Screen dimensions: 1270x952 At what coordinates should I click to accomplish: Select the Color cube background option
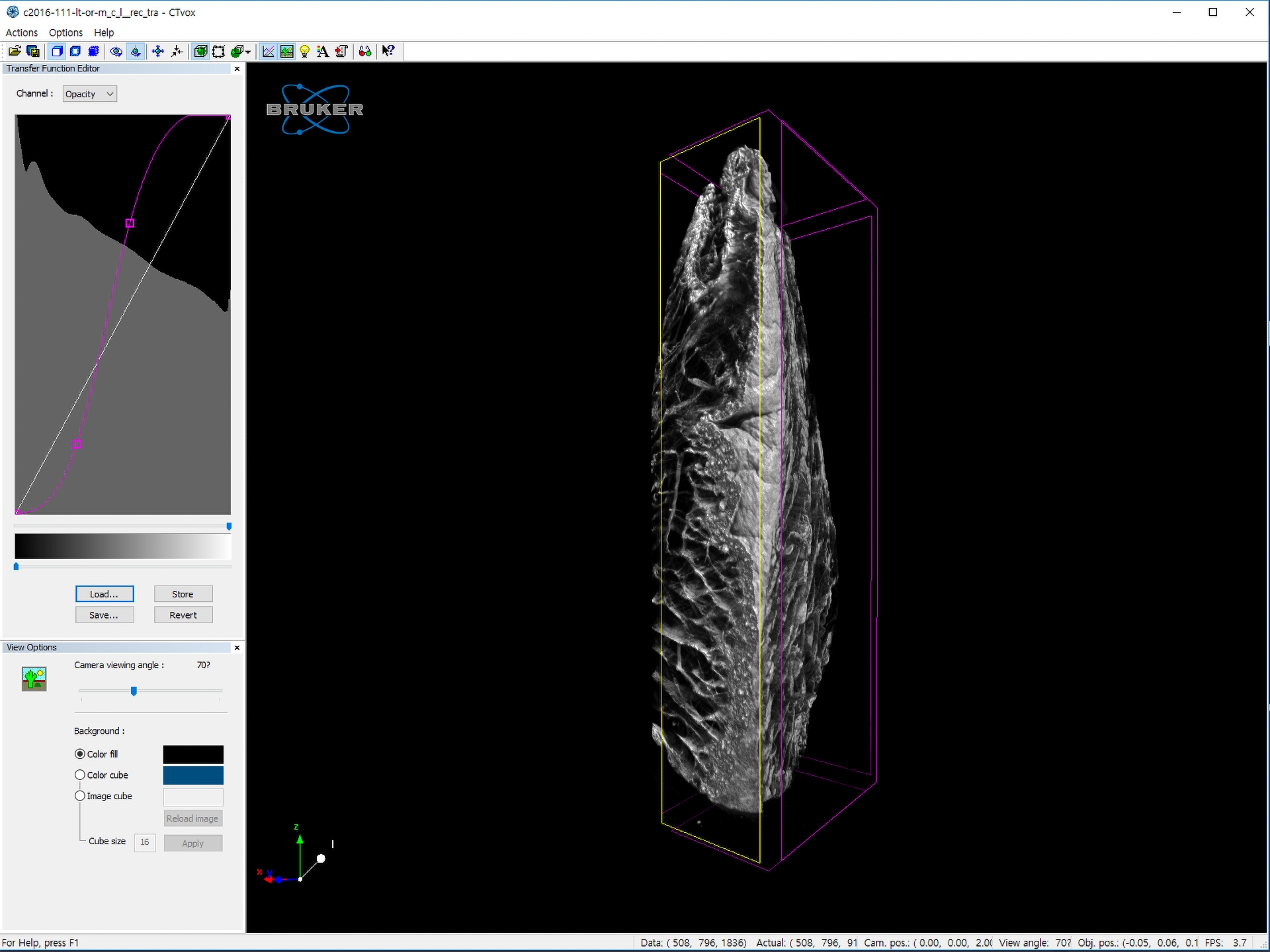80,775
